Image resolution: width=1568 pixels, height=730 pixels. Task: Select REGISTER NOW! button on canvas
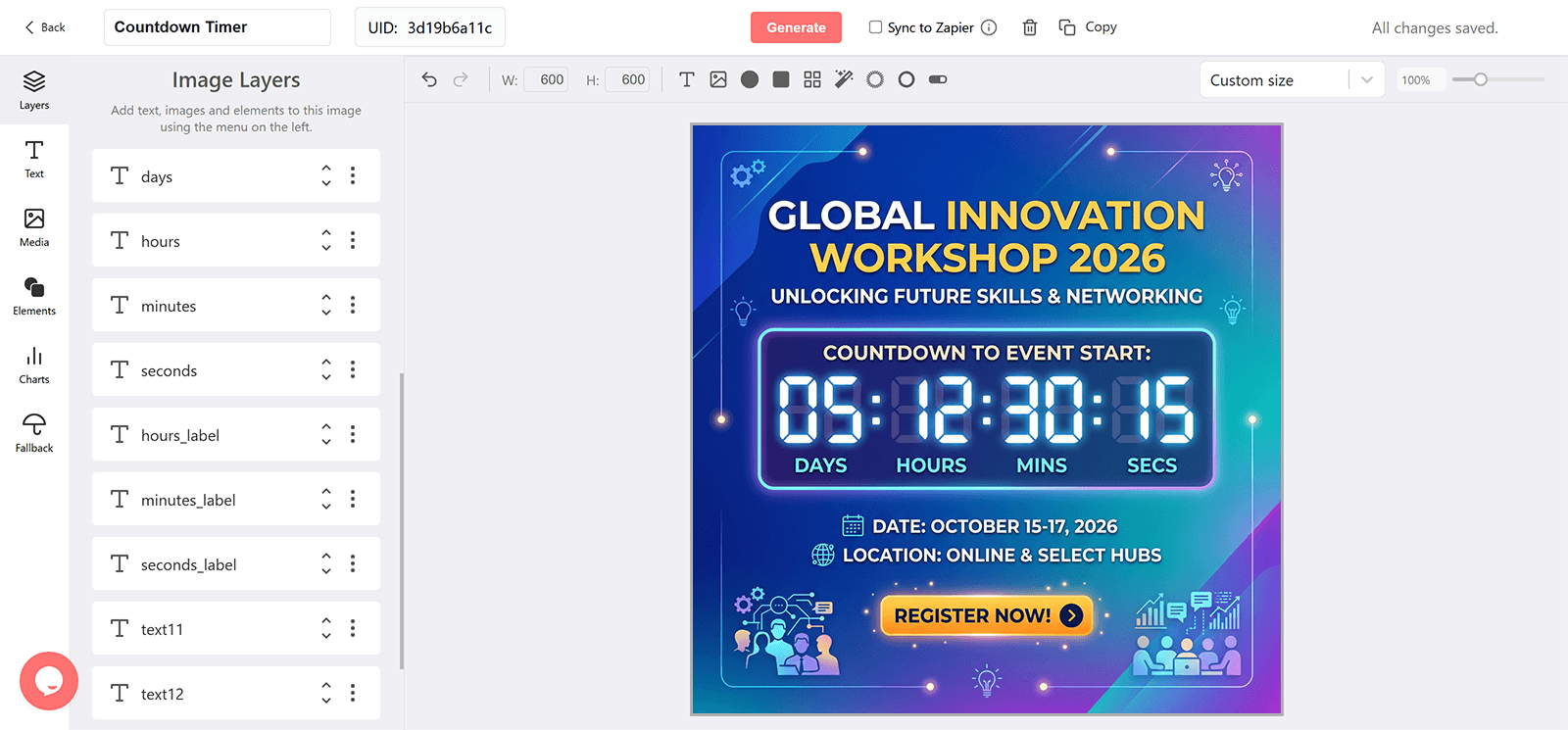click(x=987, y=615)
